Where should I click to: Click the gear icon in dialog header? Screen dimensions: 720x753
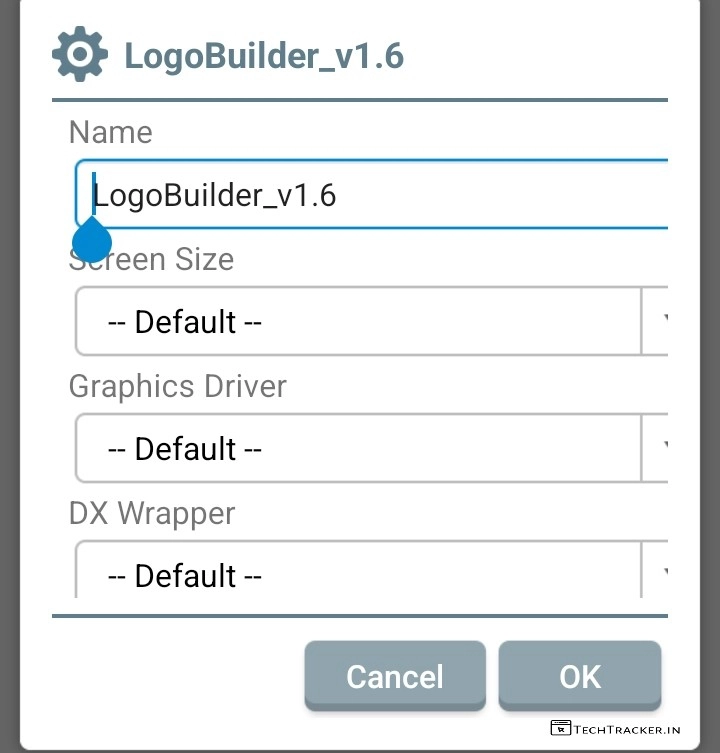pyautogui.click(x=80, y=56)
